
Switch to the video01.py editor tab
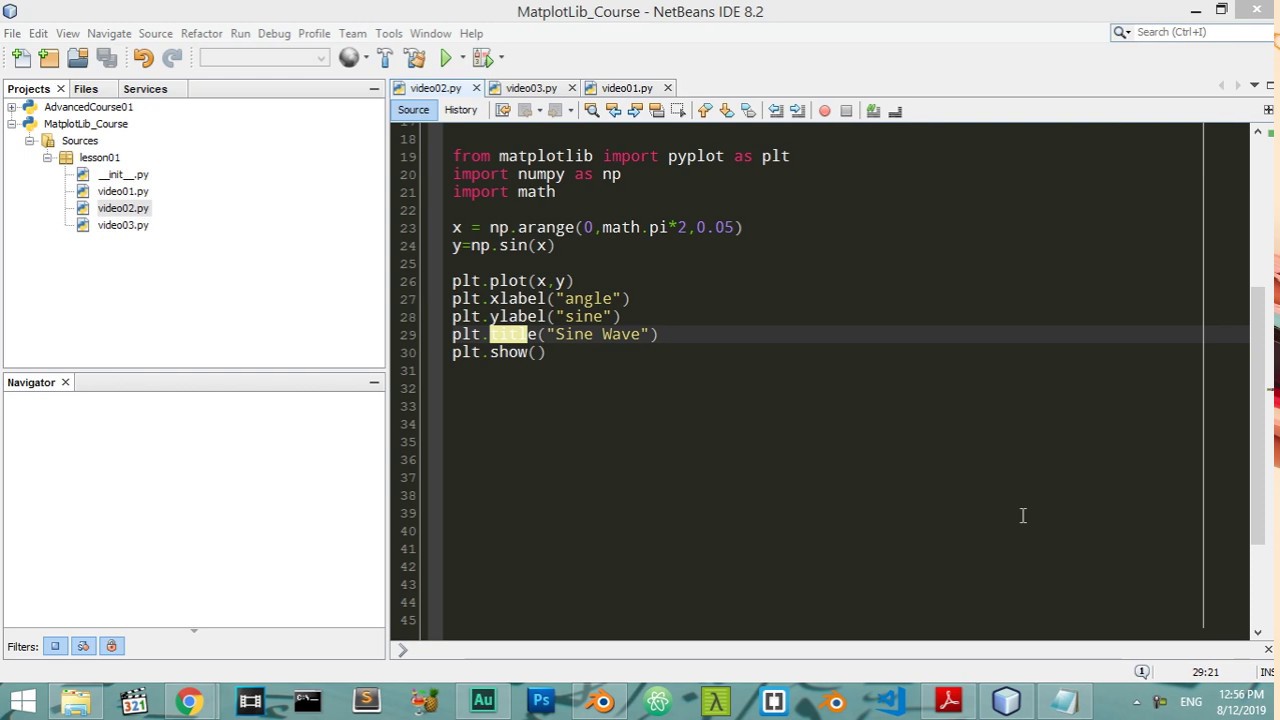627,88
